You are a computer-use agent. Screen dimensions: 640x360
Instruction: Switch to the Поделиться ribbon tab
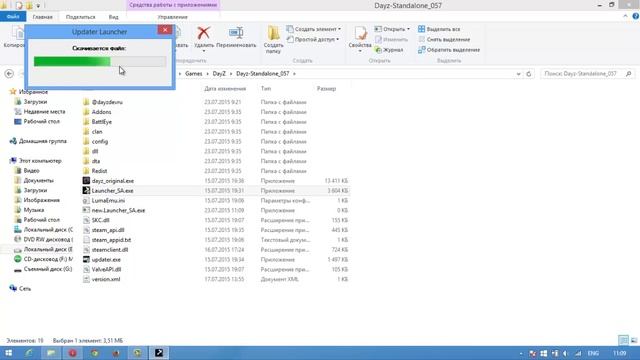pyautogui.click(x=80, y=17)
